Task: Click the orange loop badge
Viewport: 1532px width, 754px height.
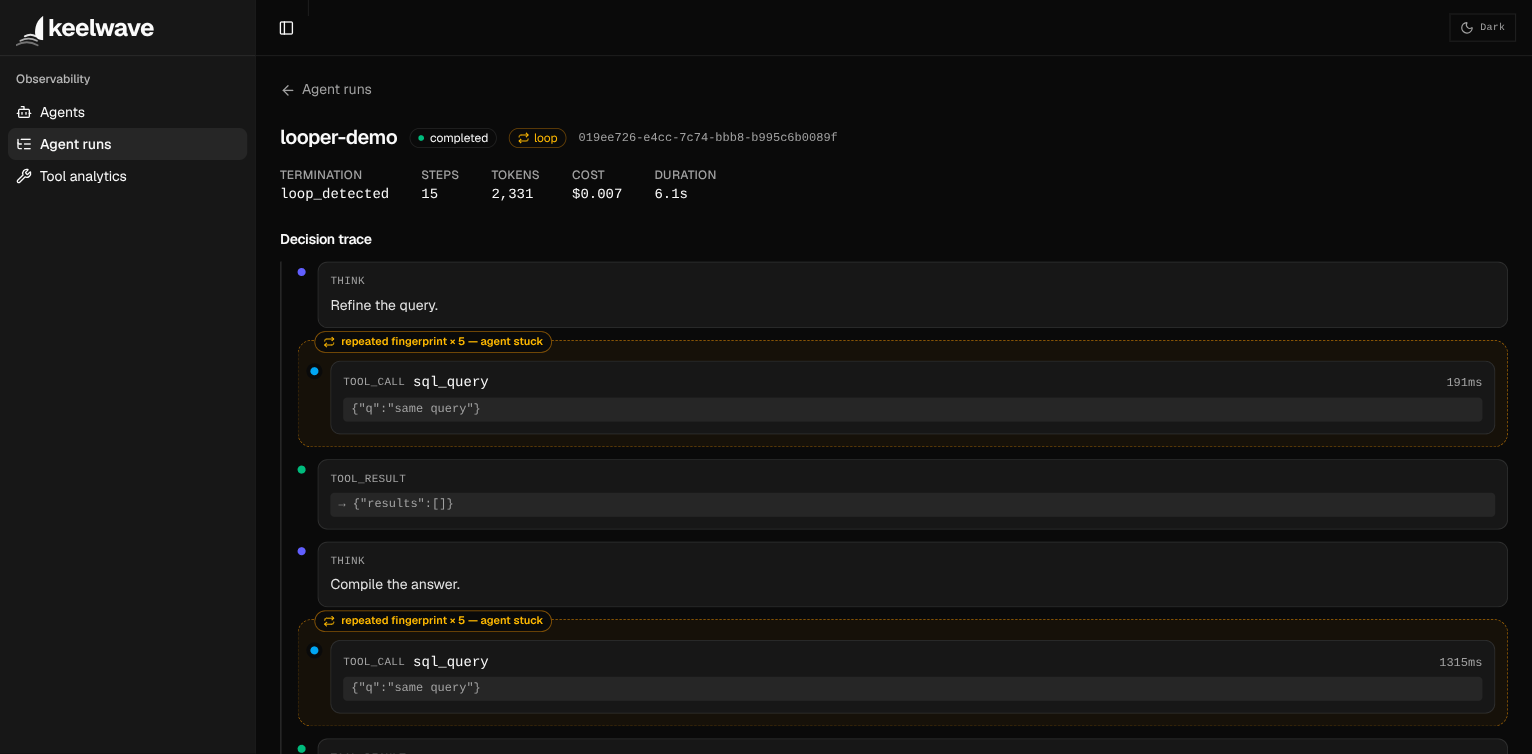Action: pyautogui.click(x=537, y=138)
